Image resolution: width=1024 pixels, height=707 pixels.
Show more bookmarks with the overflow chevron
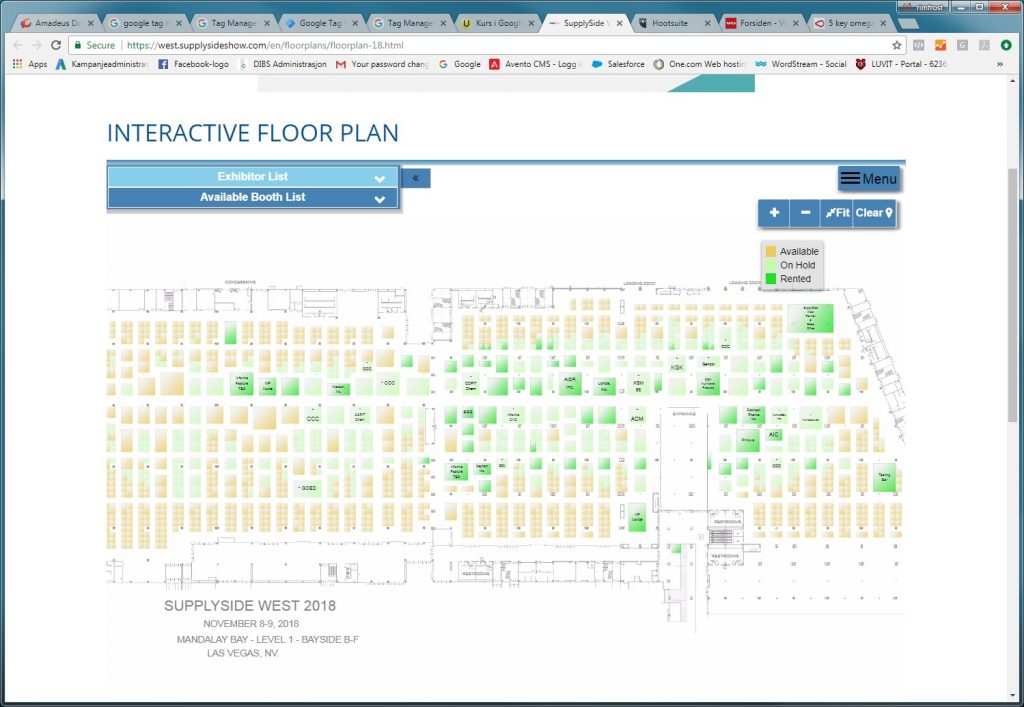pos(1000,64)
